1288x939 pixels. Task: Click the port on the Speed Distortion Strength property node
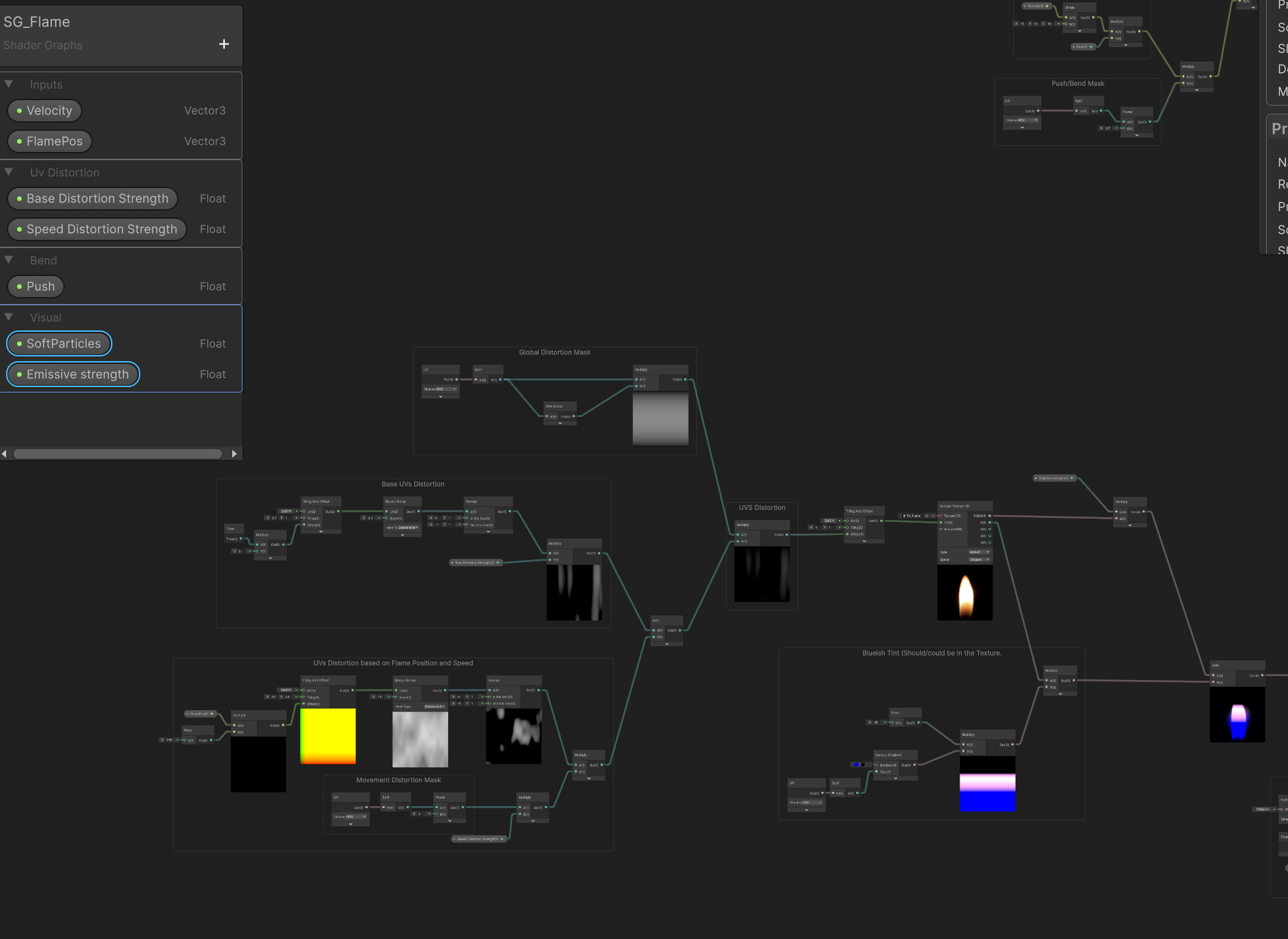click(502, 839)
